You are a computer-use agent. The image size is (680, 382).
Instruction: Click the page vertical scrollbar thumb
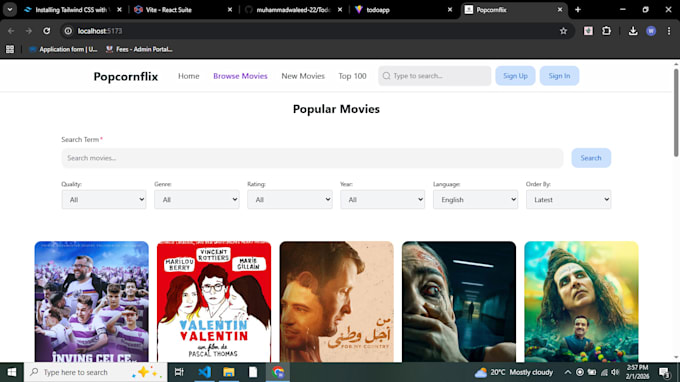click(676, 113)
